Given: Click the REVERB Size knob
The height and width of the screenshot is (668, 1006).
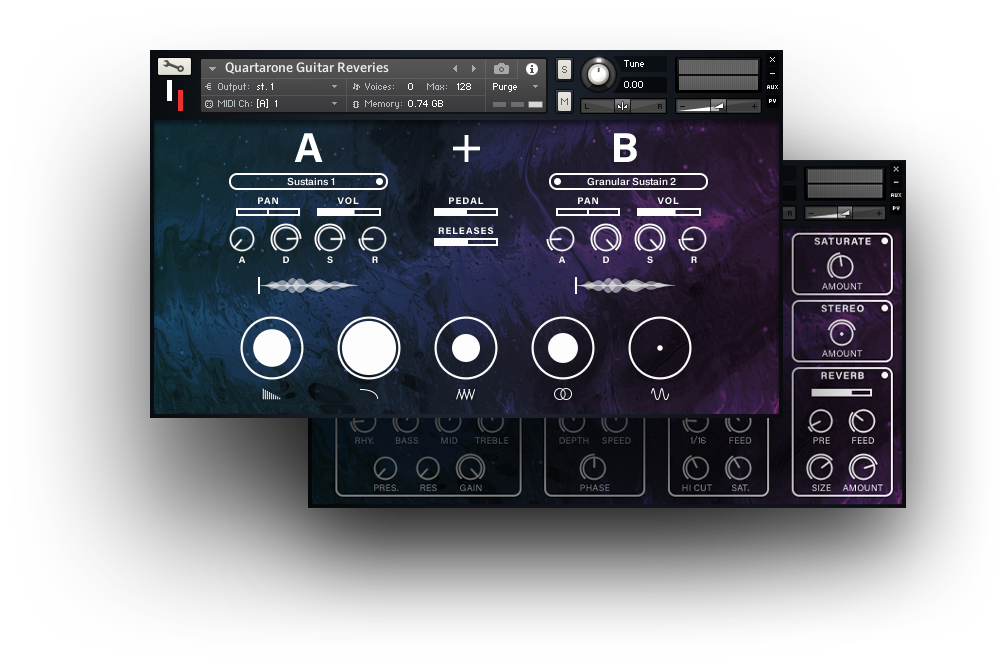Looking at the screenshot, I should click(820, 468).
